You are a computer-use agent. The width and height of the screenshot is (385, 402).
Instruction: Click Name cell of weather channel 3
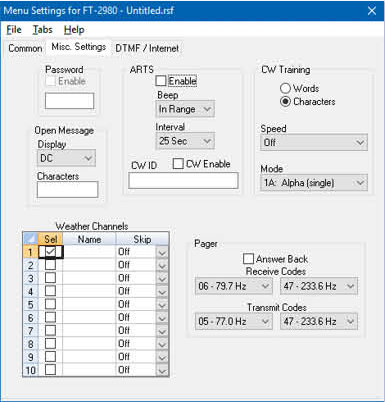(x=89, y=278)
